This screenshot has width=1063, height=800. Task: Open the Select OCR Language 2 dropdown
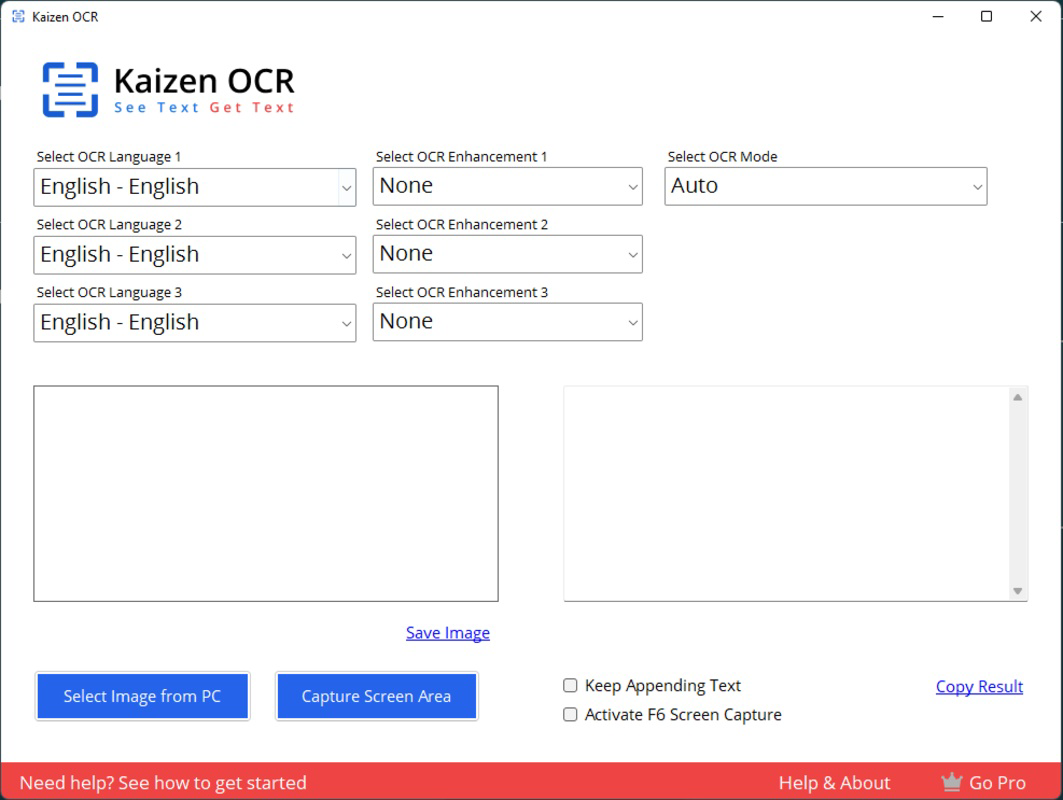[194, 254]
